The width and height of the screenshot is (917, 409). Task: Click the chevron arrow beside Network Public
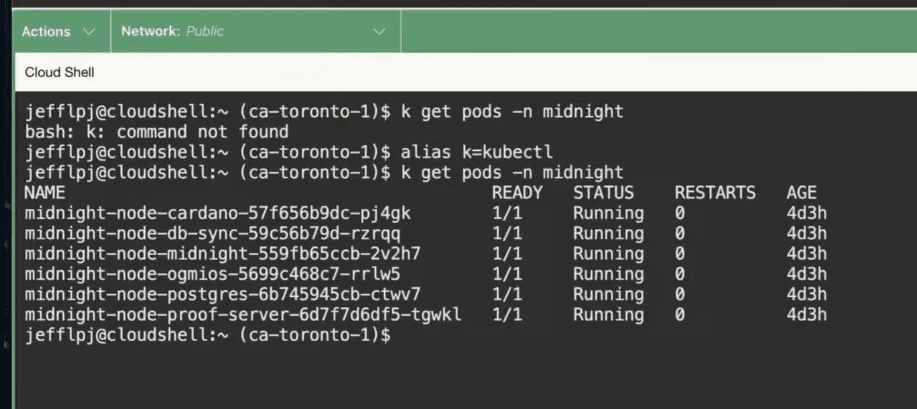click(379, 32)
